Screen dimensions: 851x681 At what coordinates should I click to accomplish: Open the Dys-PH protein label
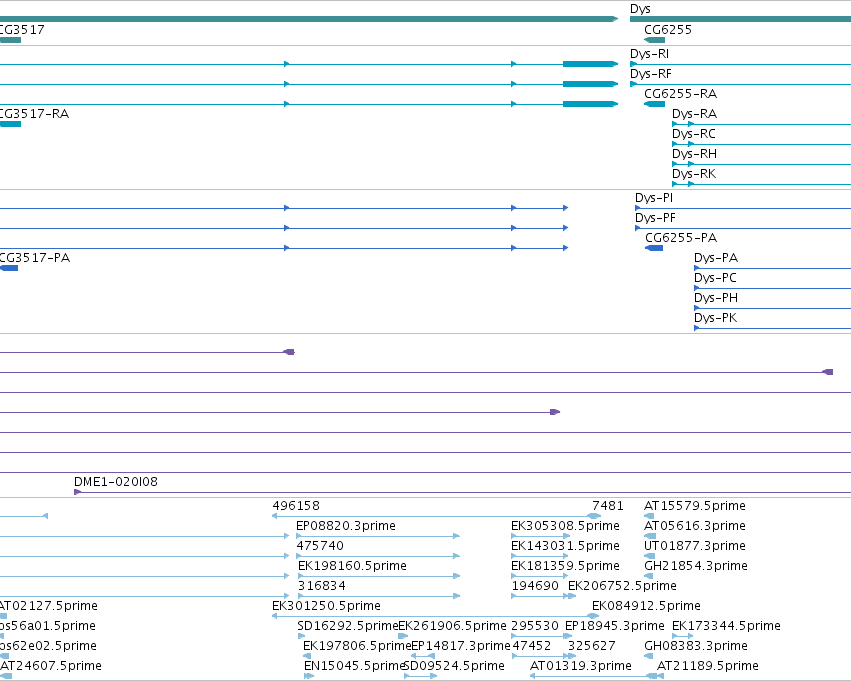click(716, 298)
